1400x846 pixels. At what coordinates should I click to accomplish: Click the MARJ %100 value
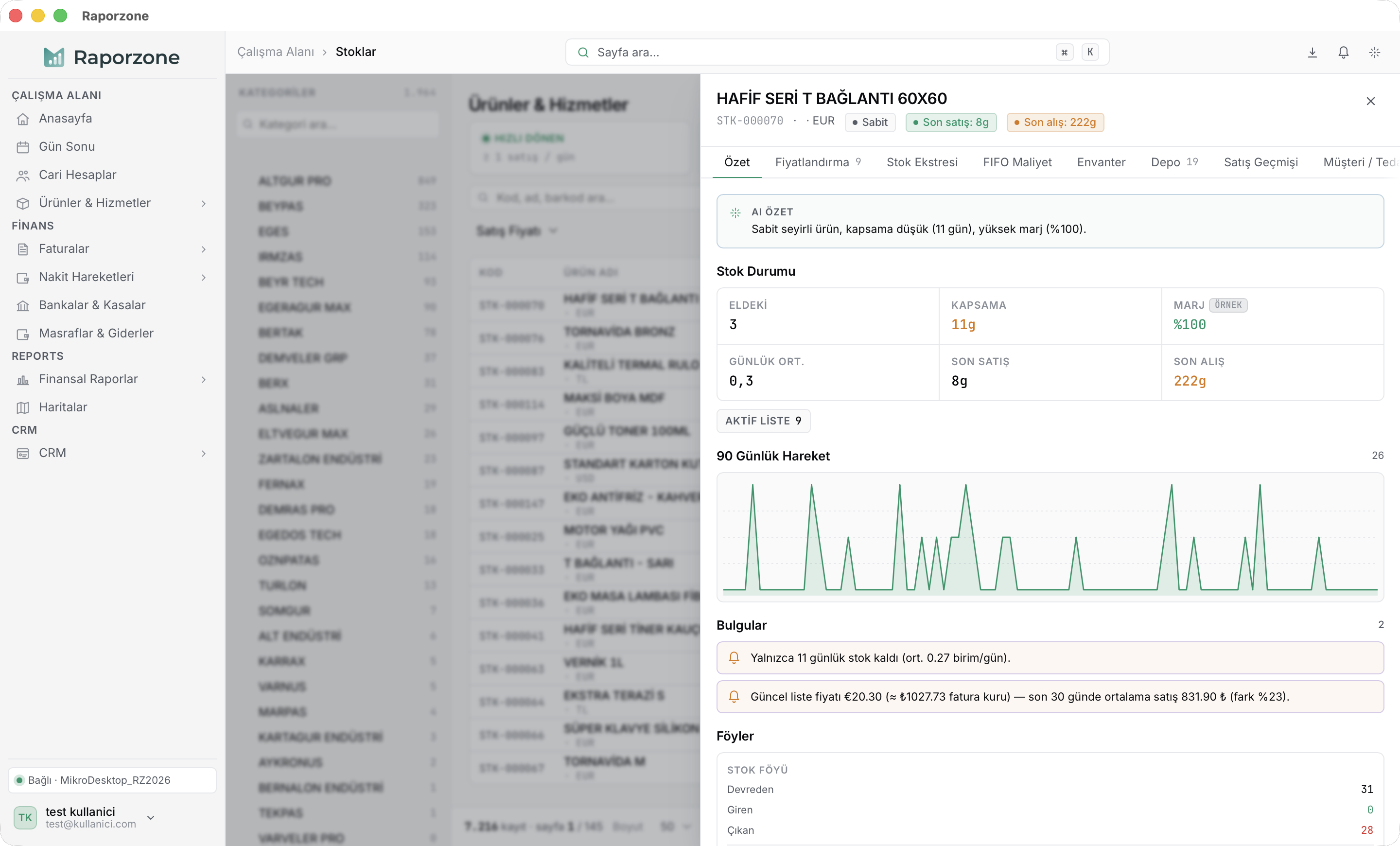tap(1190, 324)
